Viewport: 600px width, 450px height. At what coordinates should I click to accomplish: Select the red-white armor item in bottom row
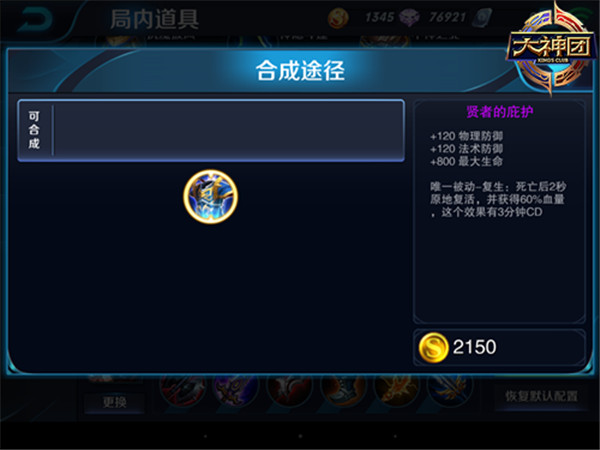(290, 391)
